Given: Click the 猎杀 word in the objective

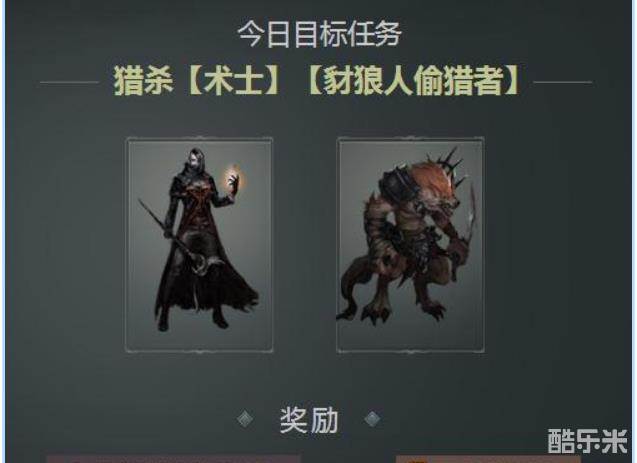Looking at the screenshot, I should (143, 81).
